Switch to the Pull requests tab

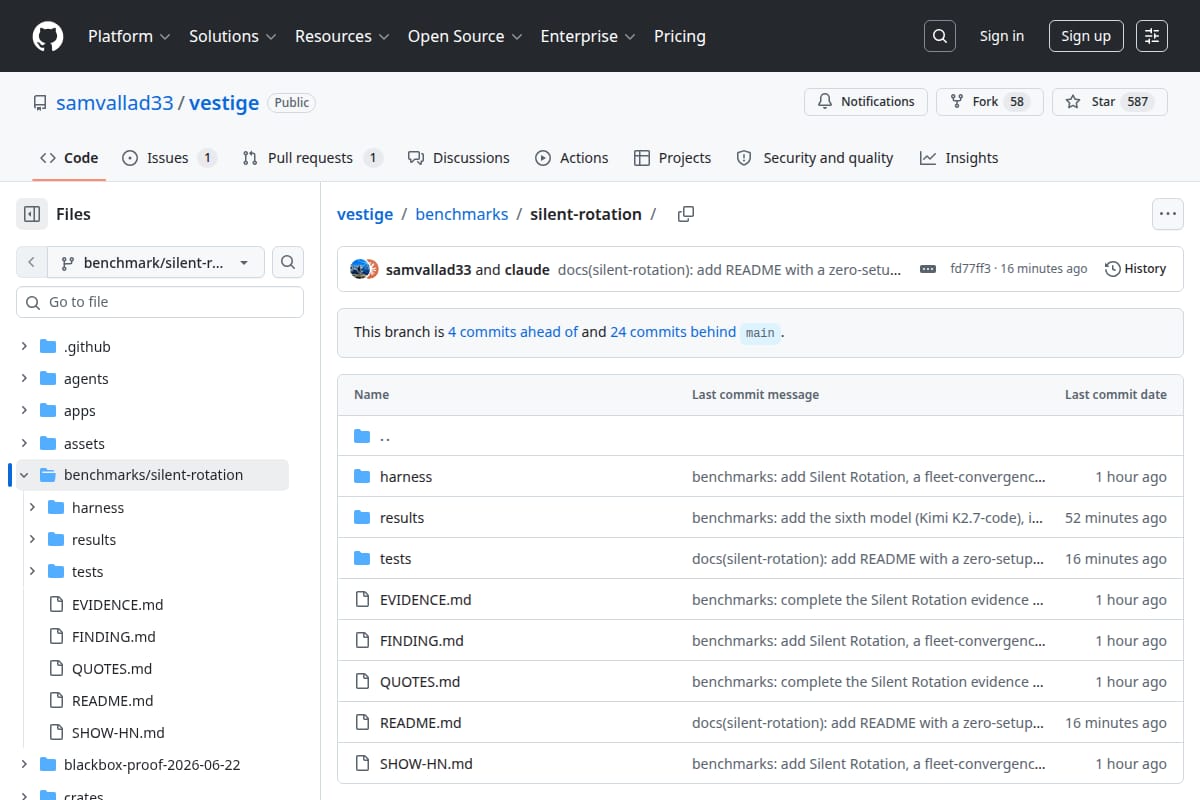pyautogui.click(x=312, y=158)
